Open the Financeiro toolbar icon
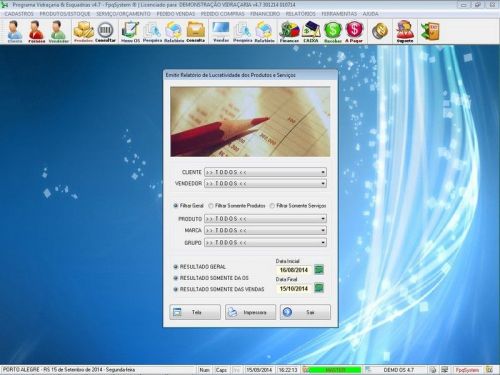This screenshot has width=500, height=375. tap(289, 32)
